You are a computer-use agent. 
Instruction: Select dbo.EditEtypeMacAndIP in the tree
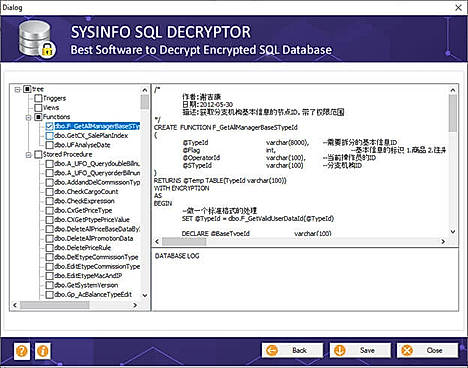pyautogui.click(x=88, y=276)
